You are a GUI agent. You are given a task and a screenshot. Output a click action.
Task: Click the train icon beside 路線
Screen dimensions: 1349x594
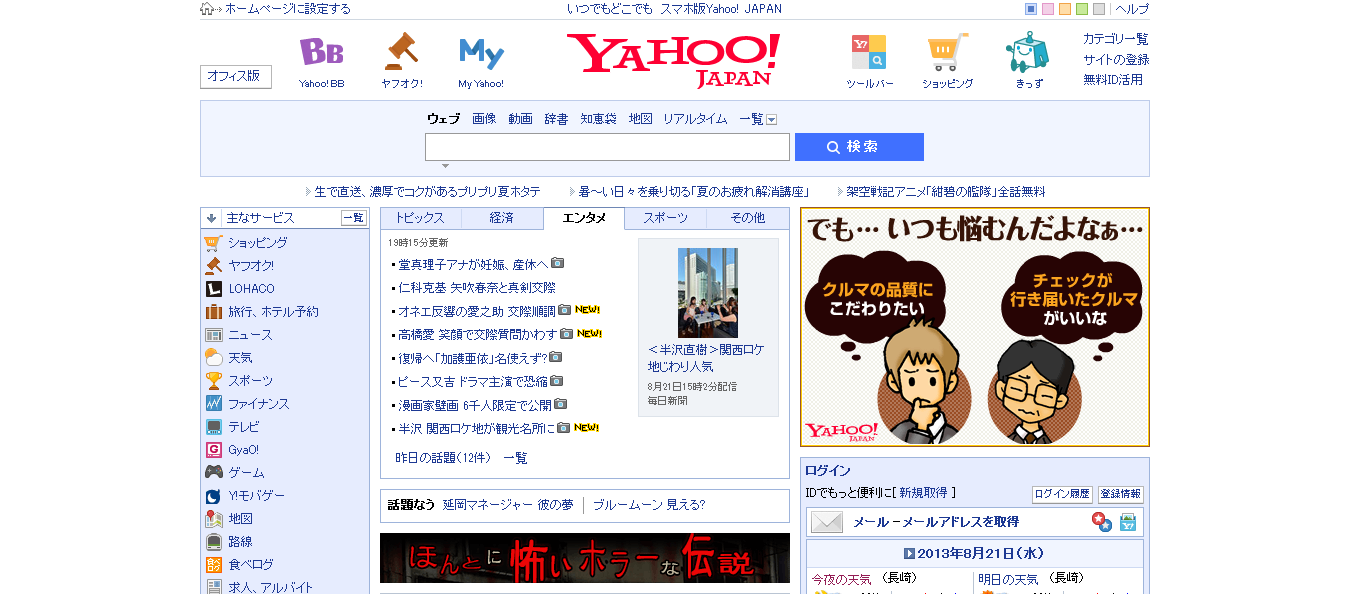pyautogui.click(x=213, y=542)
